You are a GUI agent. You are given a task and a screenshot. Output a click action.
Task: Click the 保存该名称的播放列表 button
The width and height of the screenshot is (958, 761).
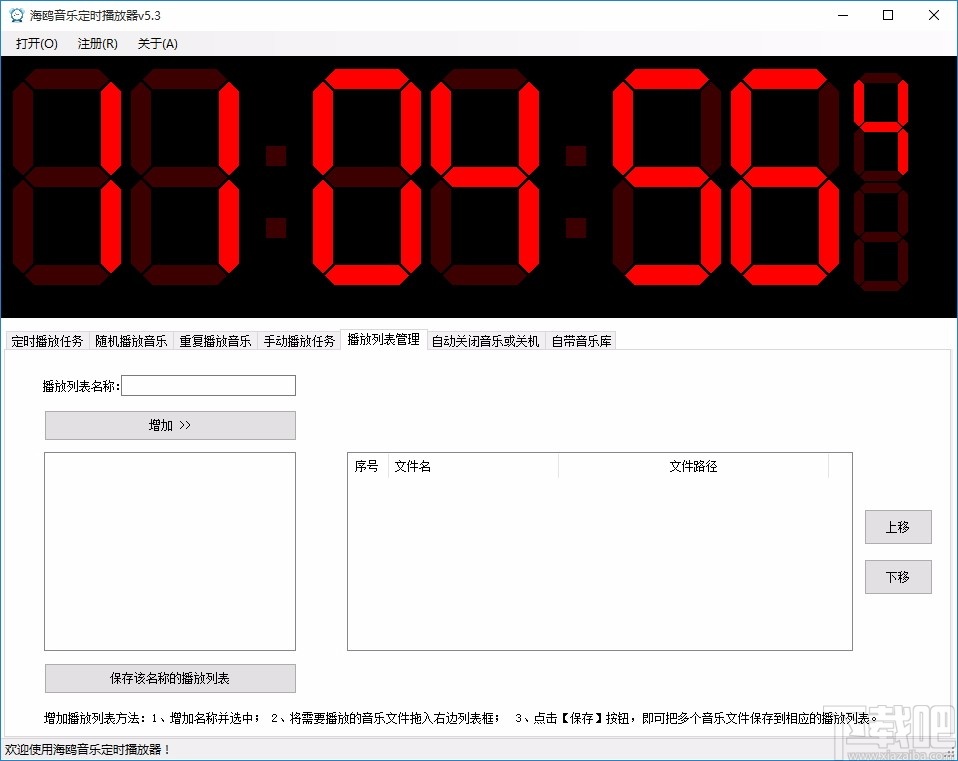pos(169,678)
